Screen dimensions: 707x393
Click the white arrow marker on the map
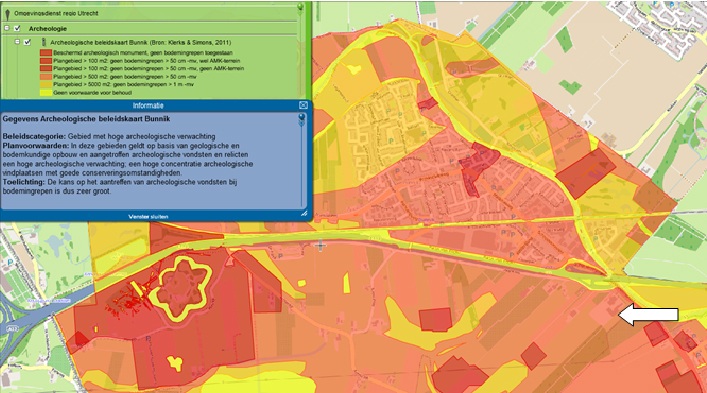pos(648,314)
